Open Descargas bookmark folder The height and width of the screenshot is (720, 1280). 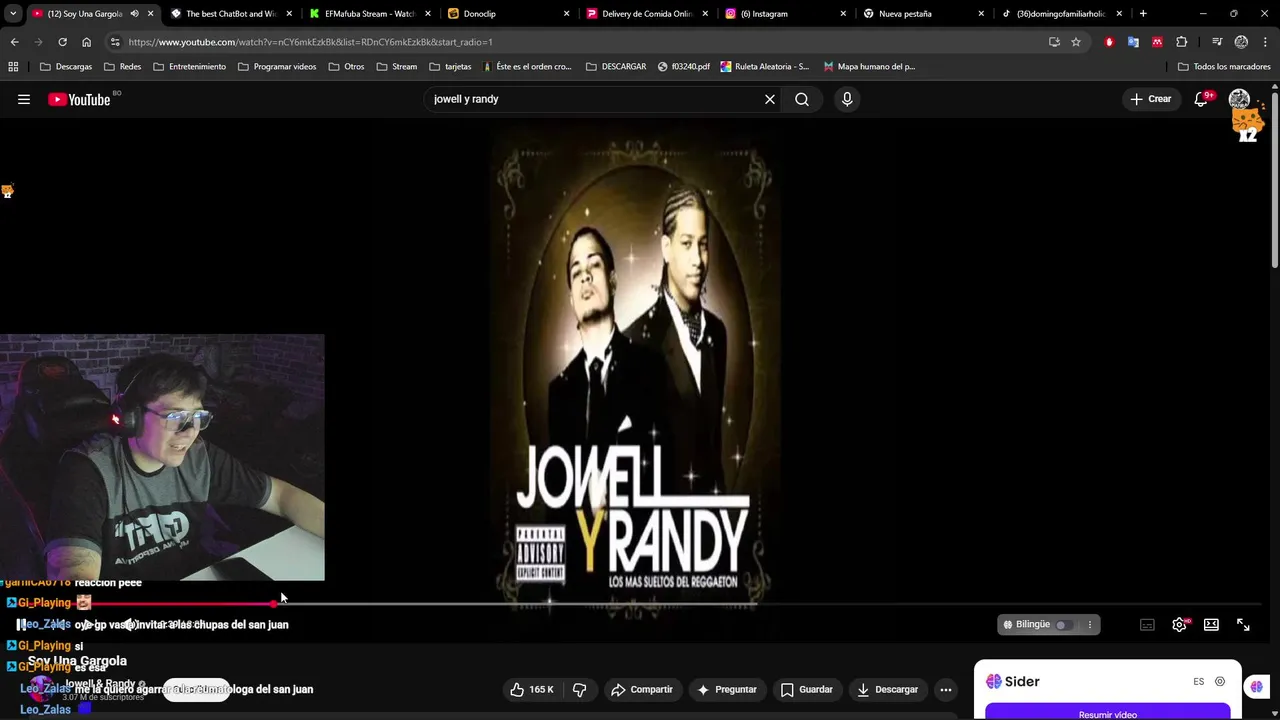tap(65, 66)
